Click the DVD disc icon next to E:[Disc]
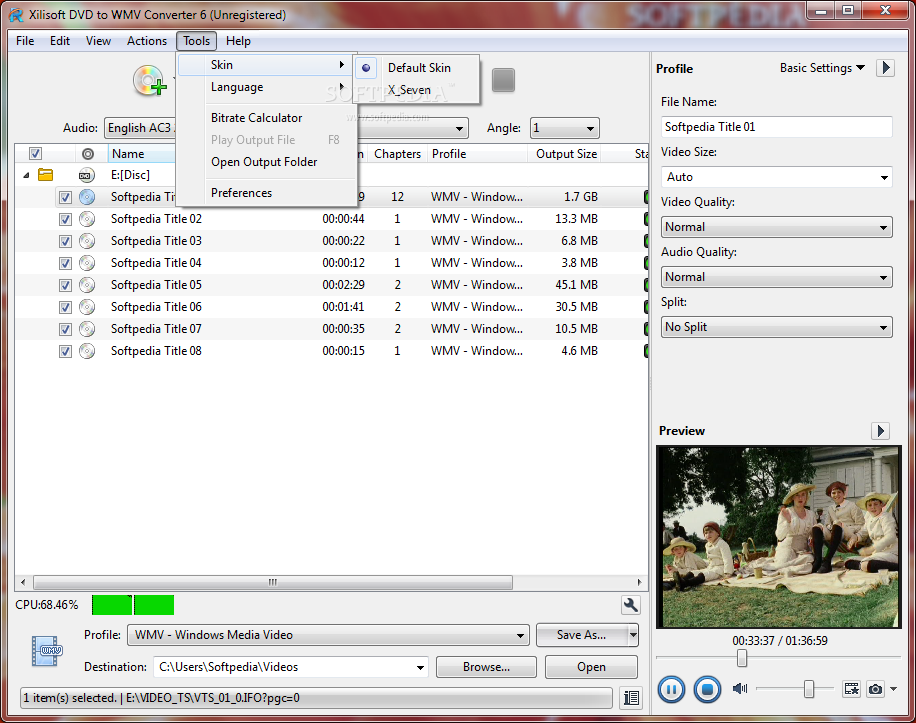 86,175
